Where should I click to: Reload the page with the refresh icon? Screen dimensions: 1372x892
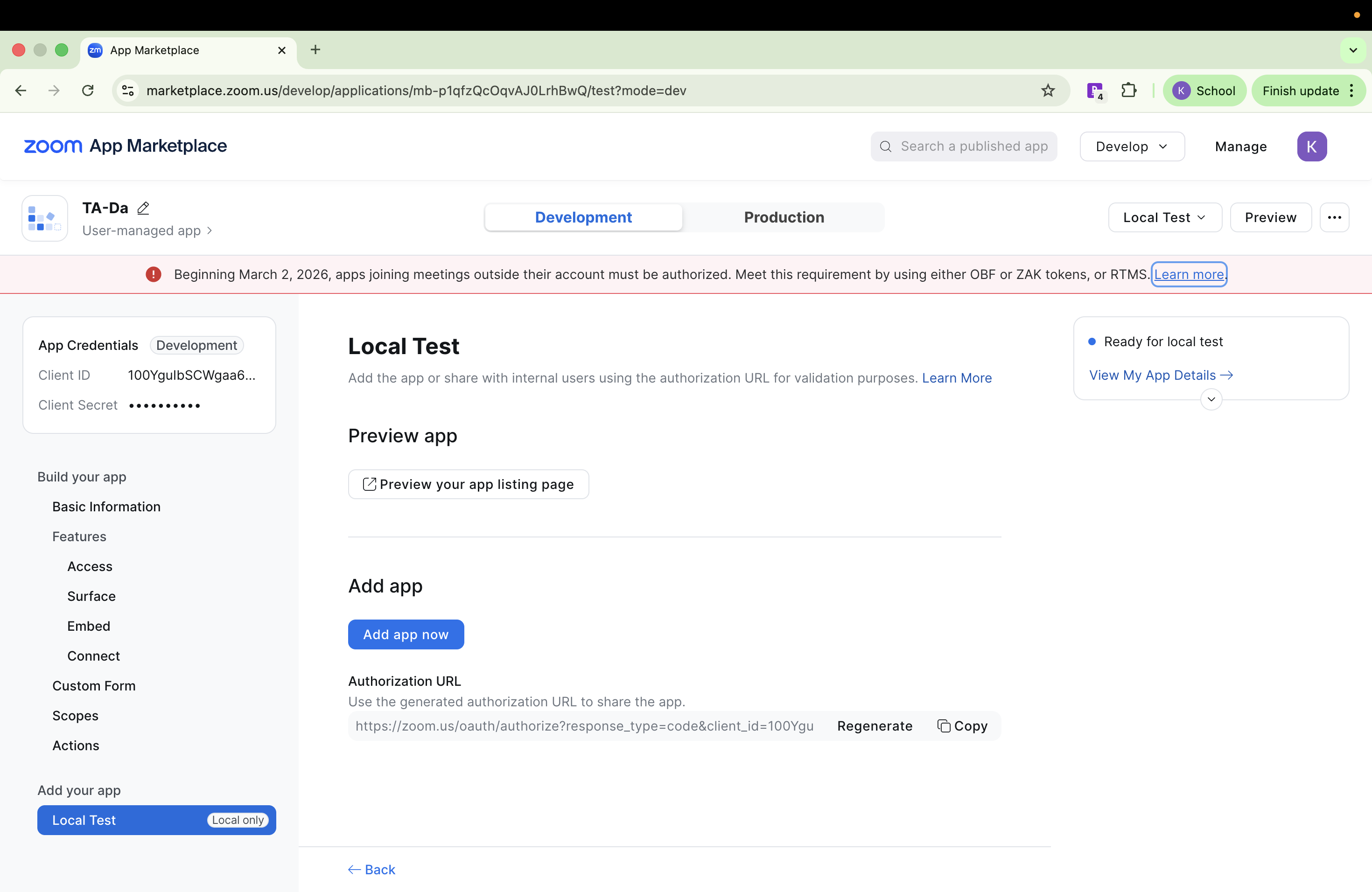88,91
